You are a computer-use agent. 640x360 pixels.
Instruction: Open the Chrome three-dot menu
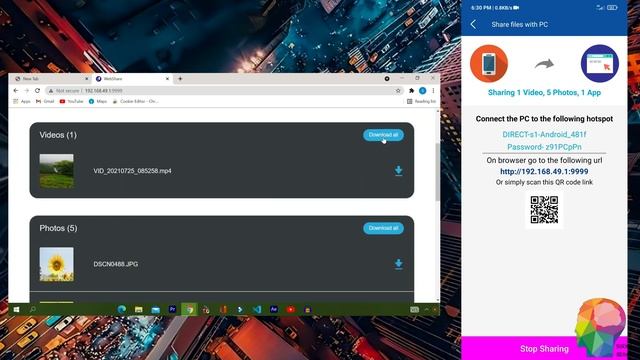[433, 91]
